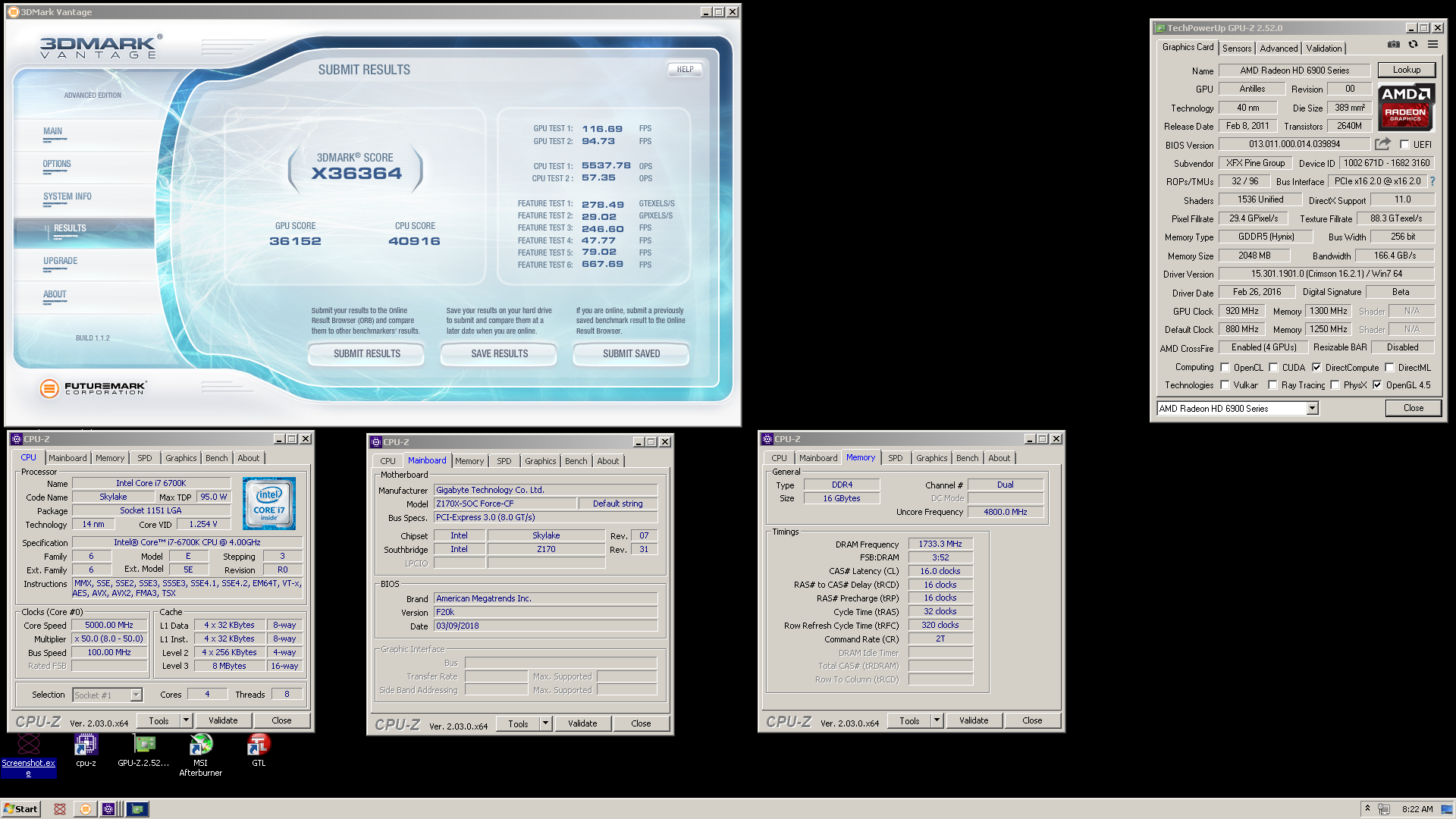Screen dimensions: 1456x819
Task: Toggle the Ray Tracing checkbox
Action: click(1272, 385)
